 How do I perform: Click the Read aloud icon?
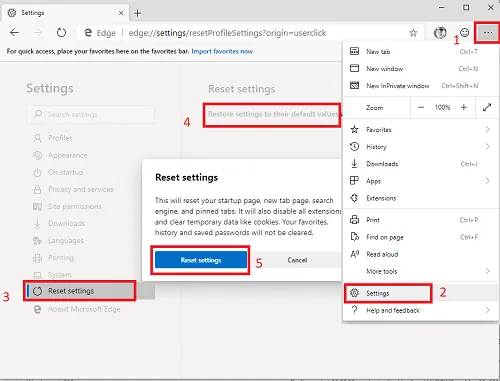tap(354, 254)
